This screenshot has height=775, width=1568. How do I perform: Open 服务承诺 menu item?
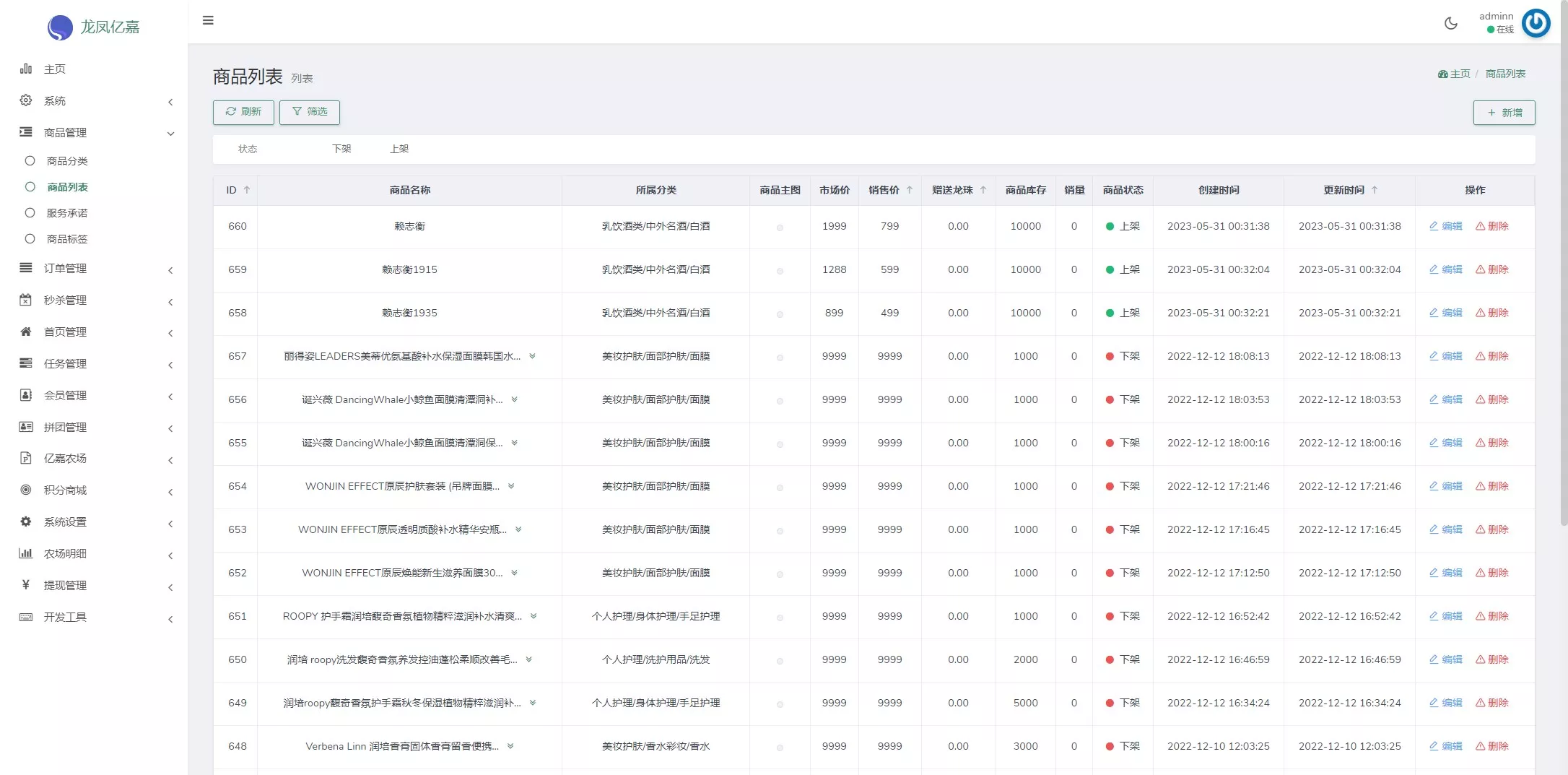click(x=67, y=213)
